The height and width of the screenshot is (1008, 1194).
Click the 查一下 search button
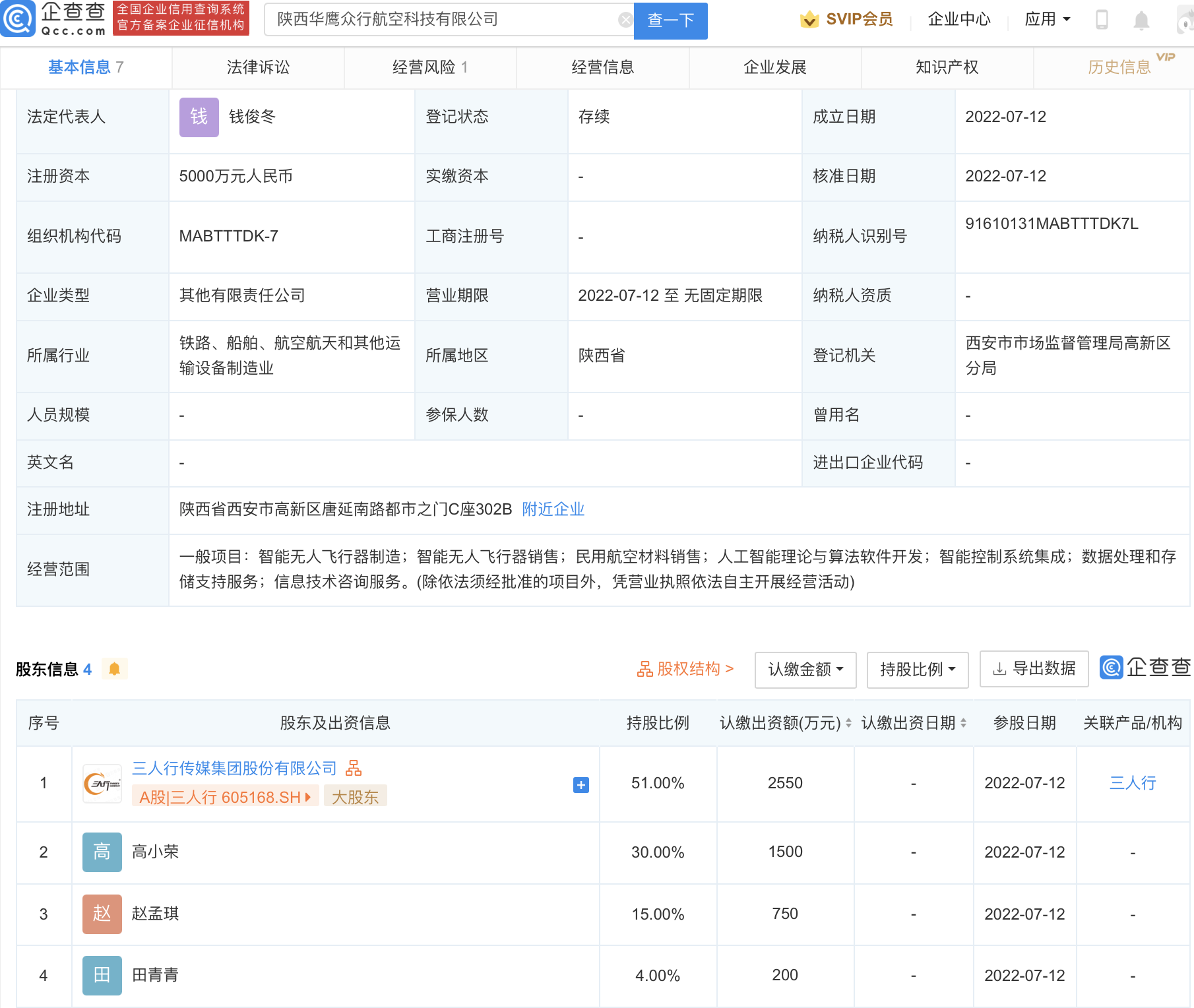tap(670, 20)
